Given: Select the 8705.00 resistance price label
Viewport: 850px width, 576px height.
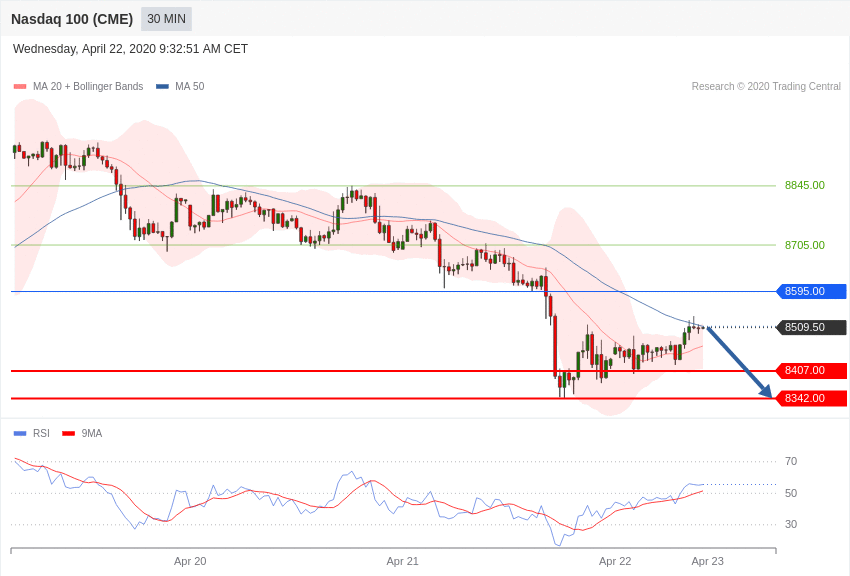Looking at the screenshot, I should tap(804, 245).
